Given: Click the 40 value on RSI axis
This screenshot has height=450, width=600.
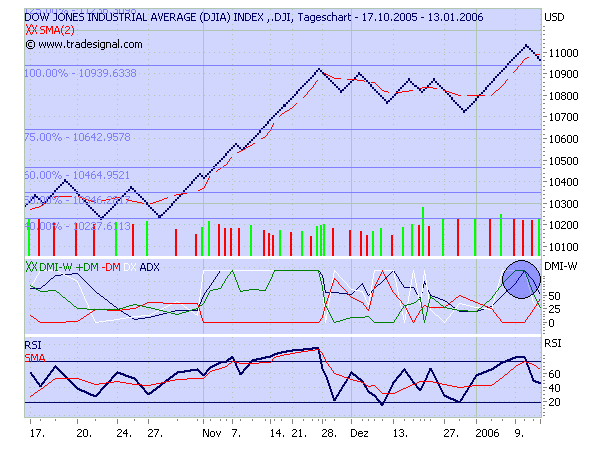Looking at the screenshot, I should (x=554, y=388).
